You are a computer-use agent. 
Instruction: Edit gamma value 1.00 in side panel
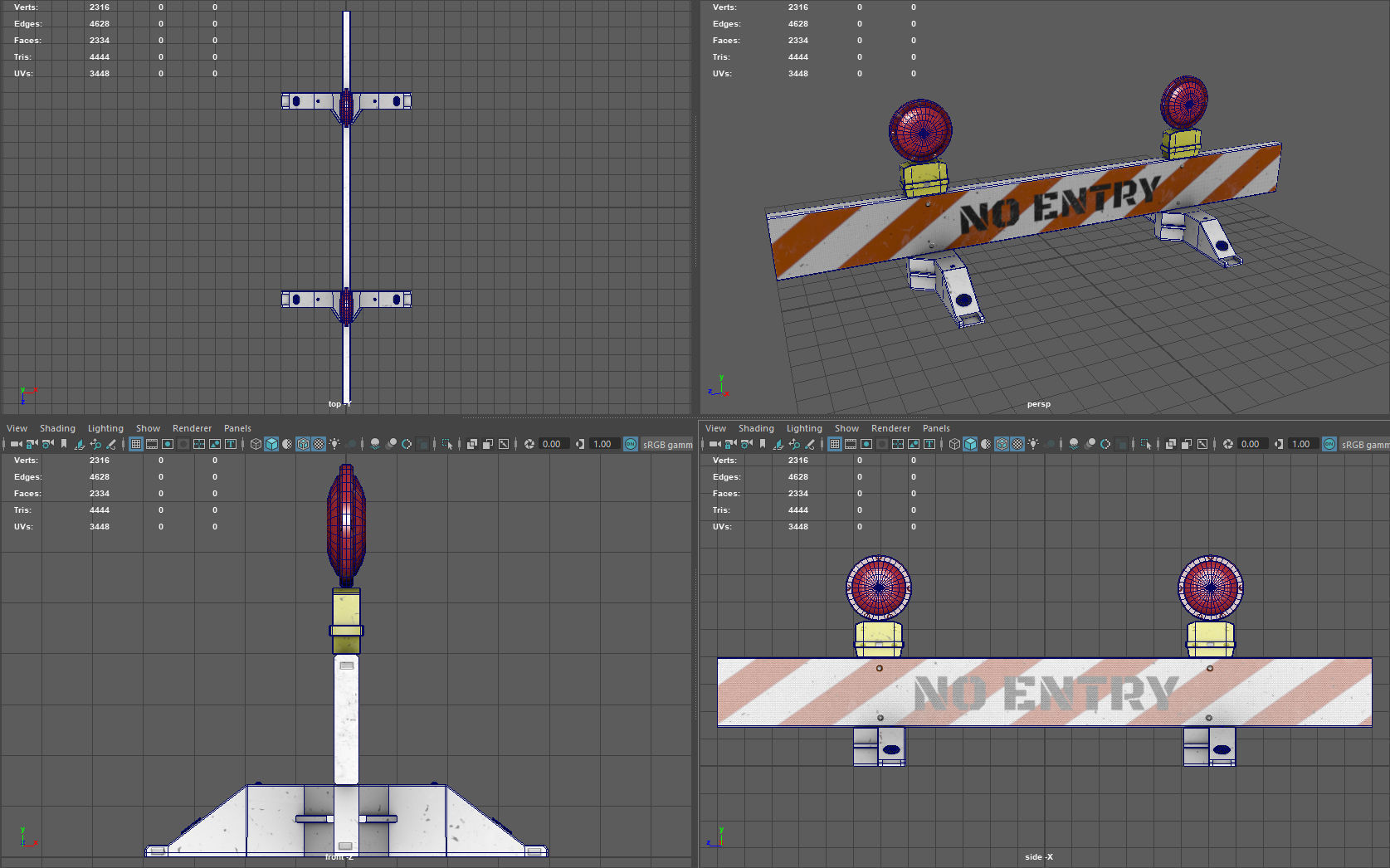[1302, 444]
